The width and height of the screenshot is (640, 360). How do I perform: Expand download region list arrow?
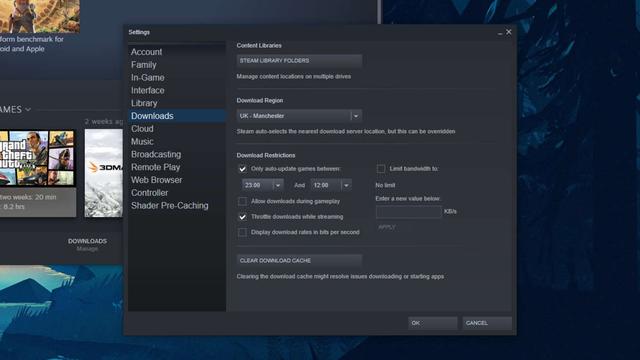tap(356, 116)
